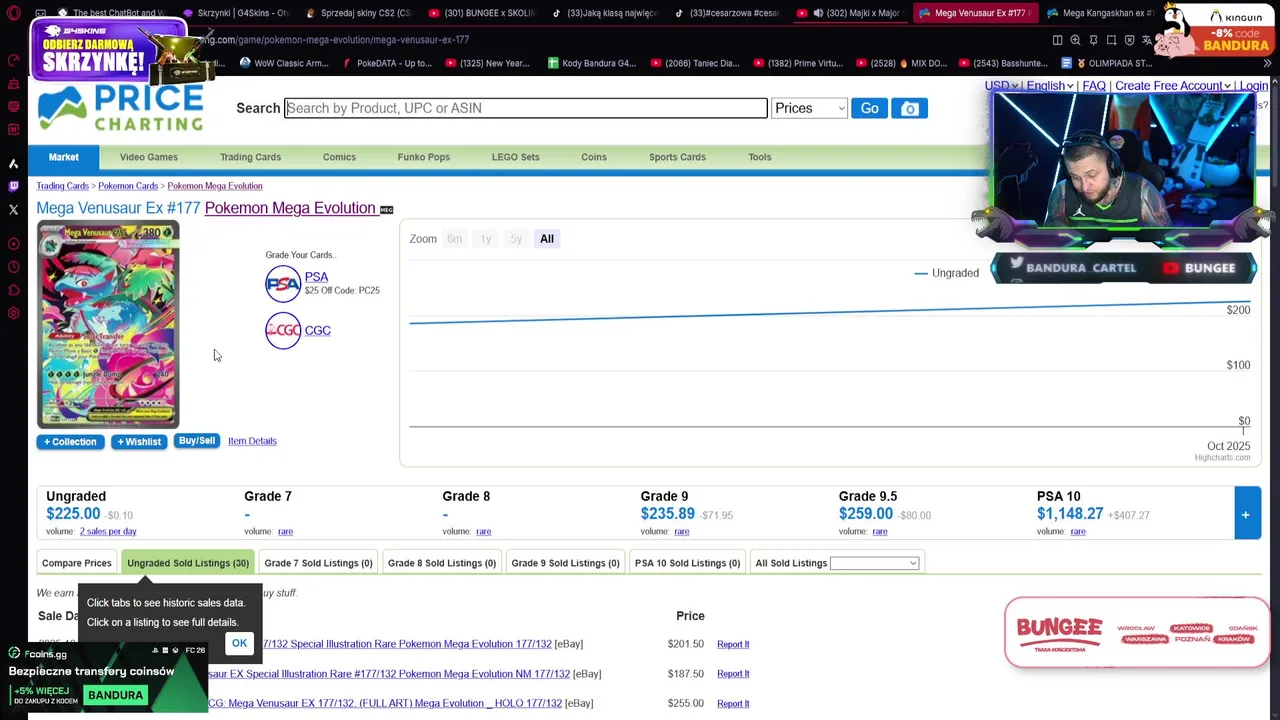This screenshot has width=1280, height=720.
Task: Click the CGC grading logo icon
Action: (x=283, y=330)
